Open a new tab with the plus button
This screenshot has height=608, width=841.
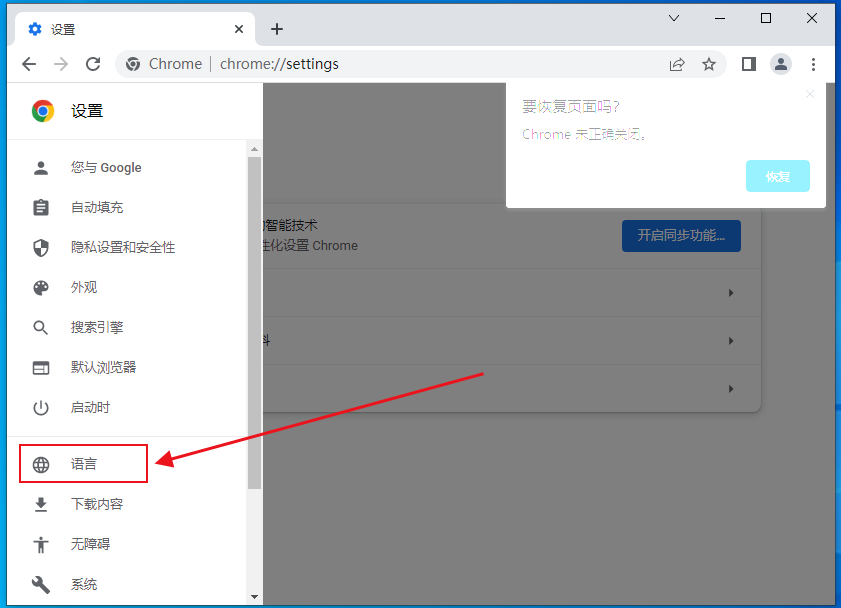277,29
